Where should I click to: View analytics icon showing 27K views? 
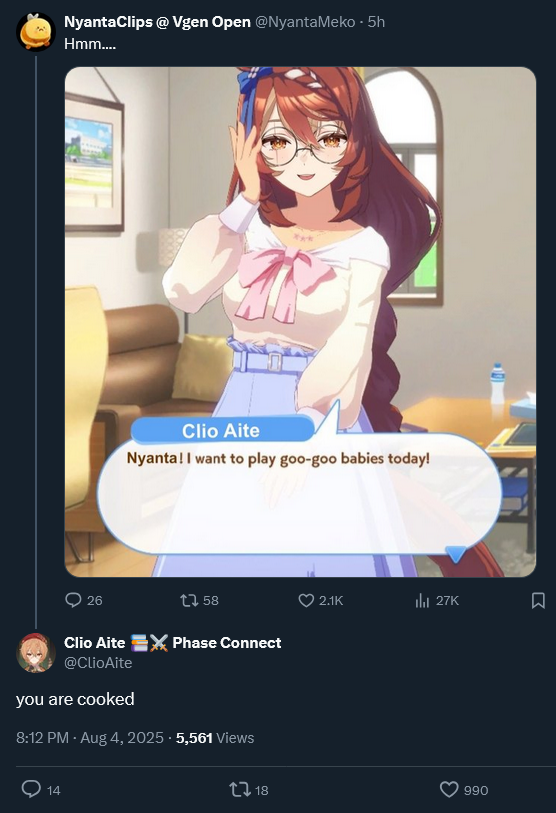click(x=422, y=600)
